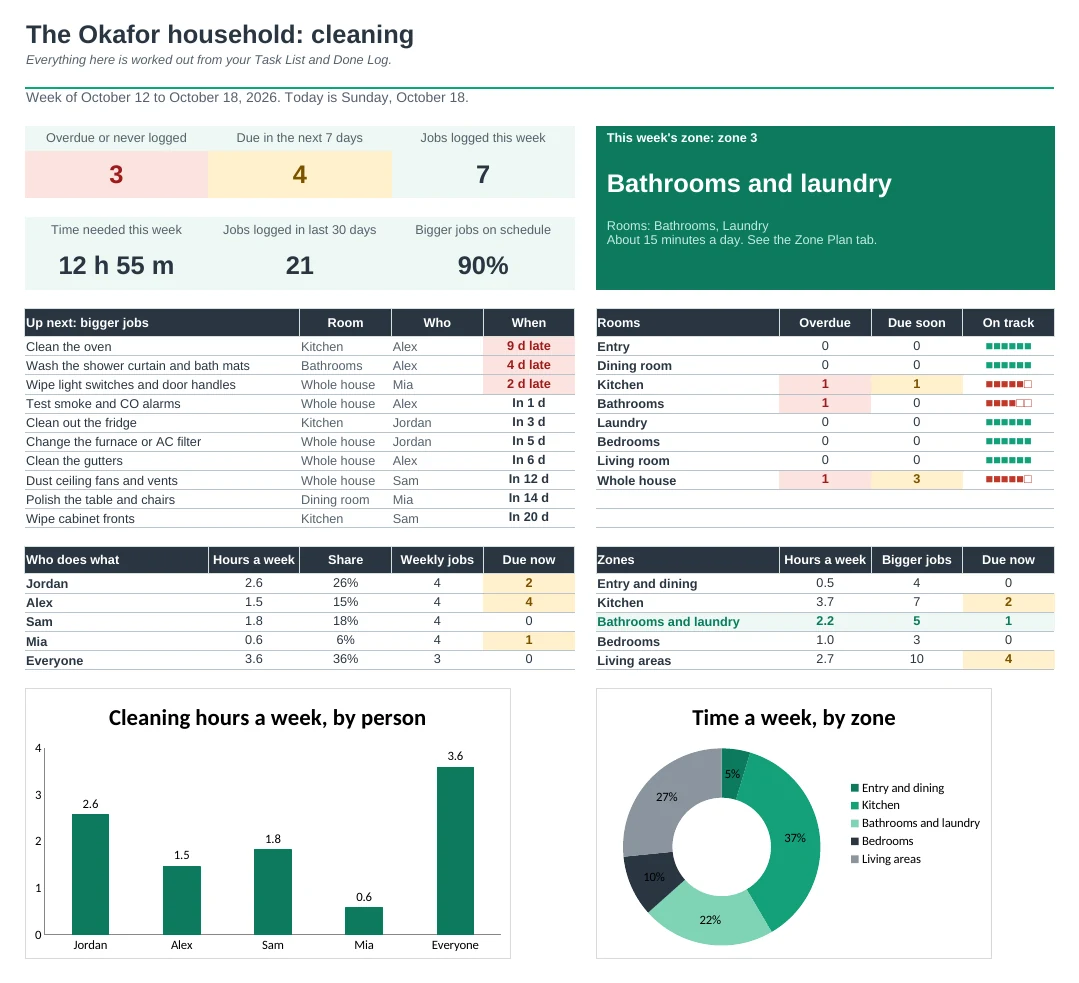The image size is (1079, 983).
Task: Select the 'Entry and dining' zone row
Action: [x=825, y=583]
